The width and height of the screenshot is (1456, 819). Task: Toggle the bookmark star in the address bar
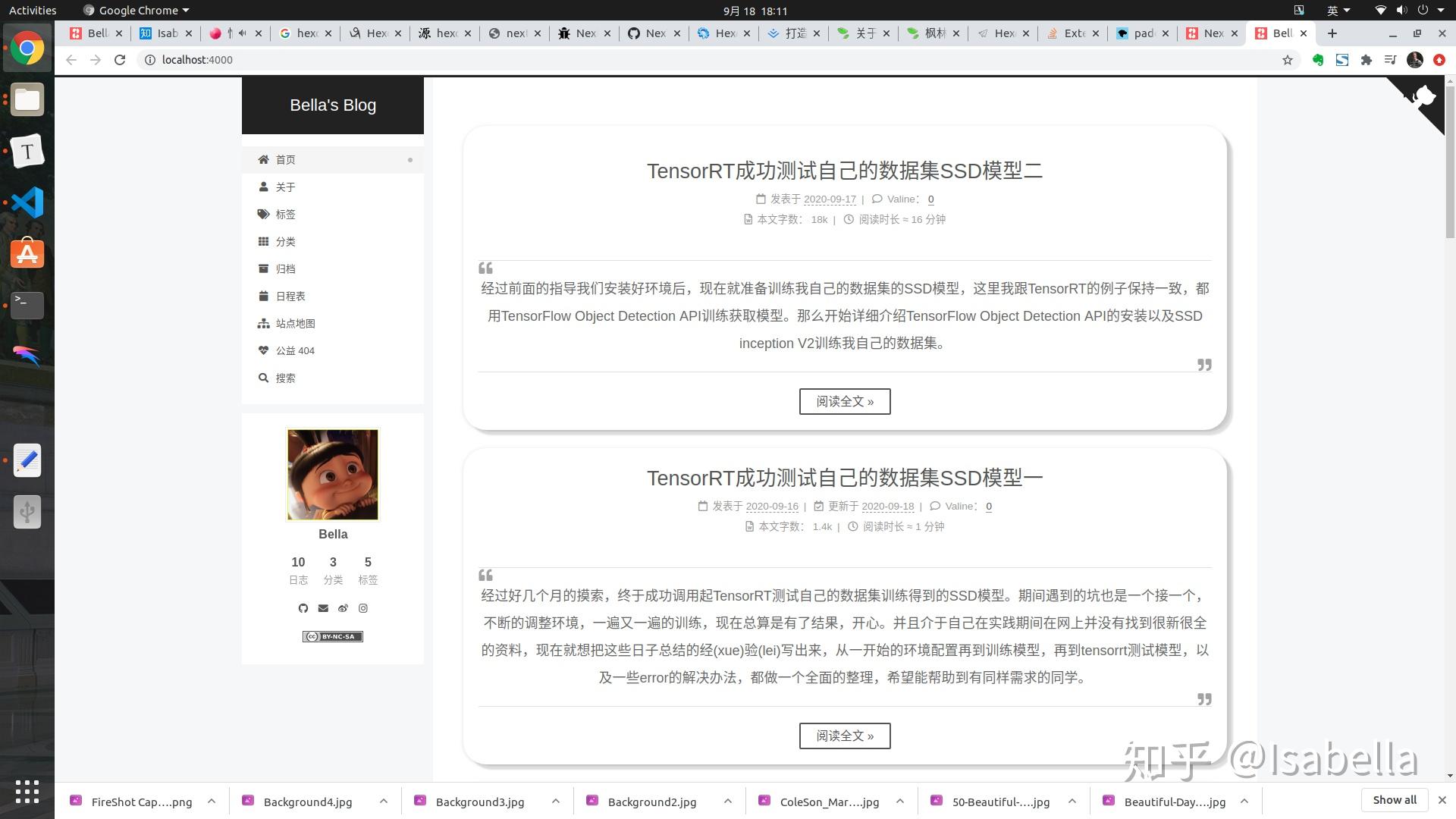click(1288, 59)
